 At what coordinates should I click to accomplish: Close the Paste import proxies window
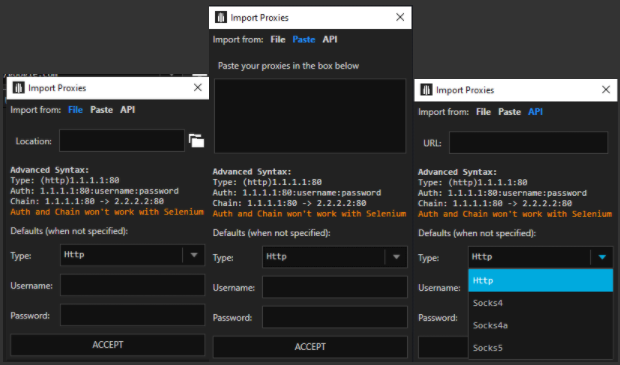[x=400, y=17]
